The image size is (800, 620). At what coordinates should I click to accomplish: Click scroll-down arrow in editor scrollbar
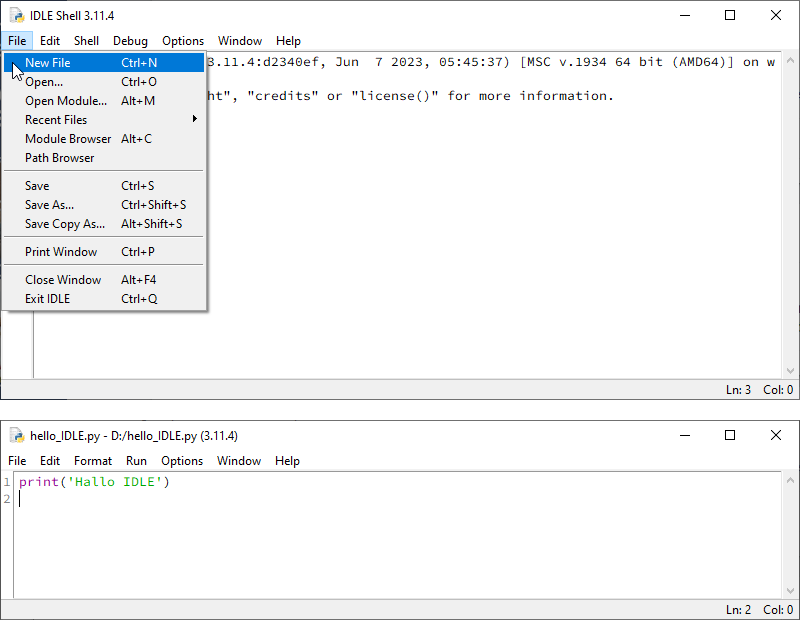point(790,591)
